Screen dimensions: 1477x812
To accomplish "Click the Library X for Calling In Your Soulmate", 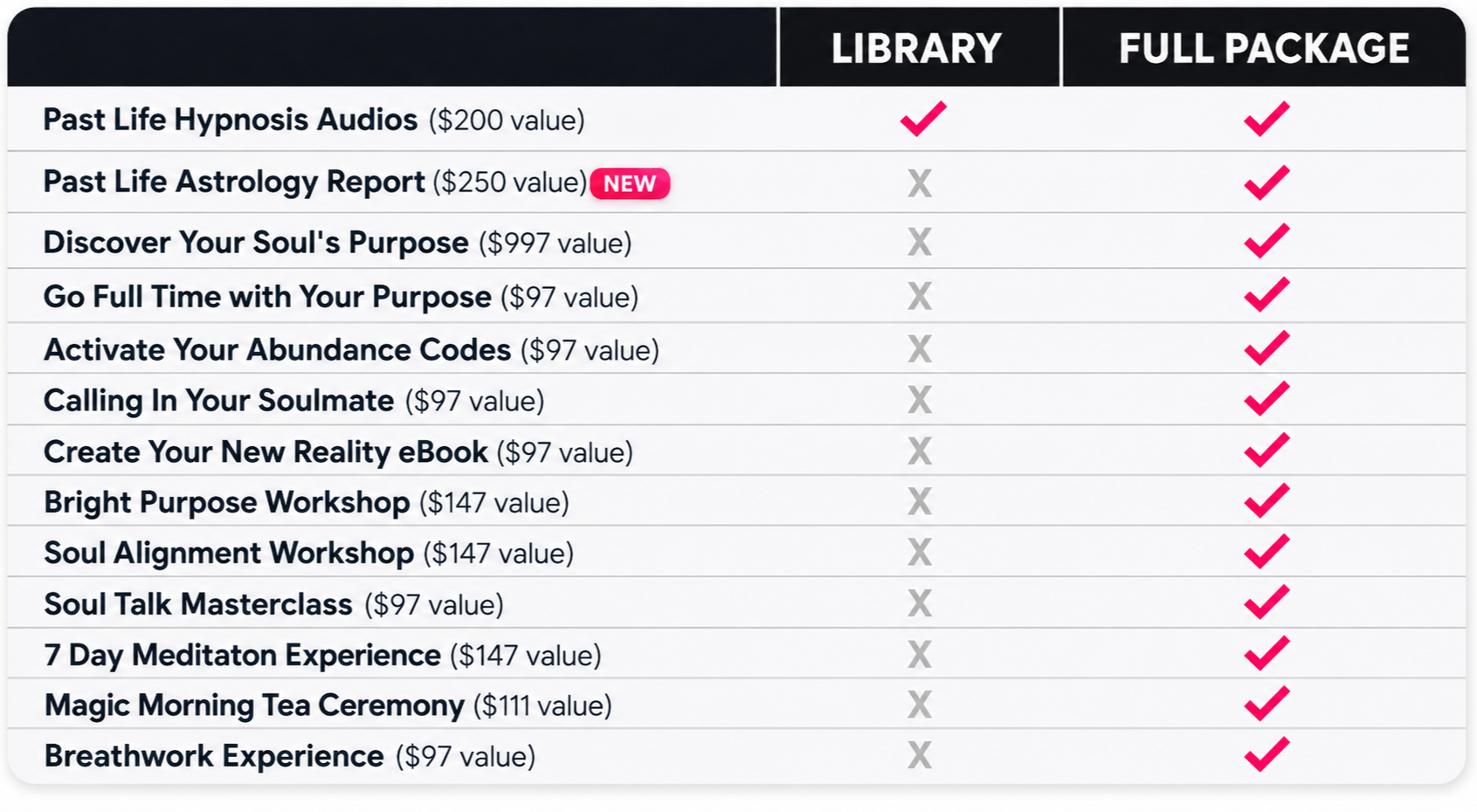I will pyautogui.click(x=920, y=400).
